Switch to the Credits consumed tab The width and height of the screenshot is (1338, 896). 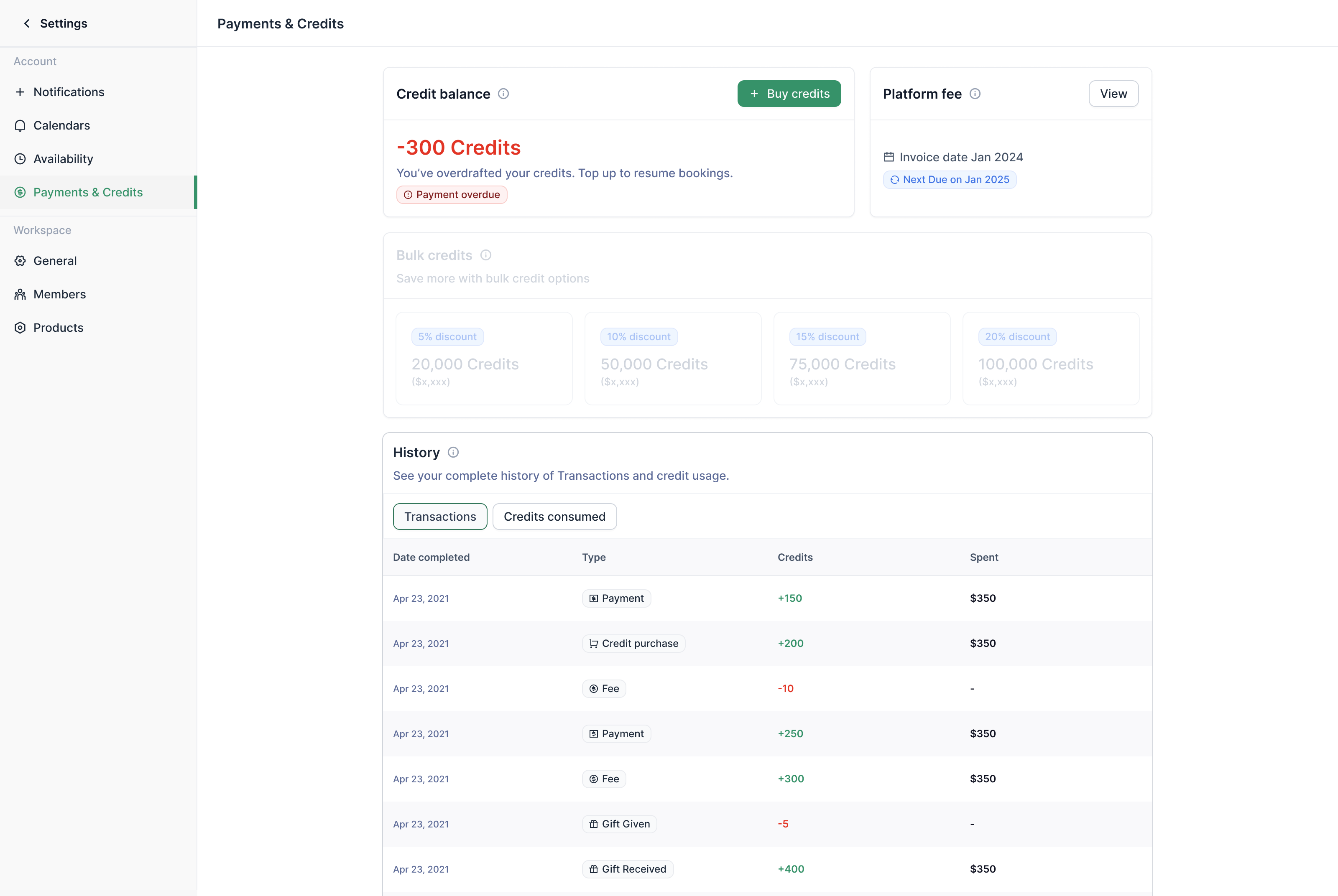[554, 517]
